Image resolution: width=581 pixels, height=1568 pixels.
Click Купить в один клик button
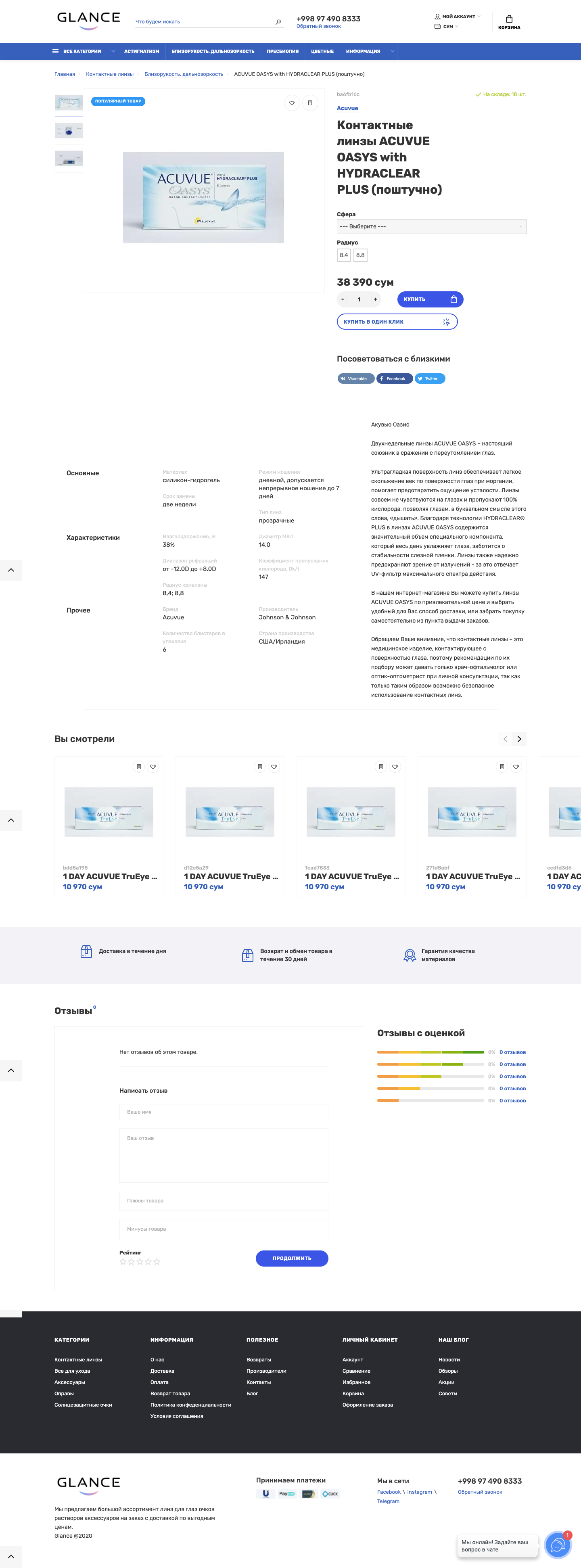point(397,322)
